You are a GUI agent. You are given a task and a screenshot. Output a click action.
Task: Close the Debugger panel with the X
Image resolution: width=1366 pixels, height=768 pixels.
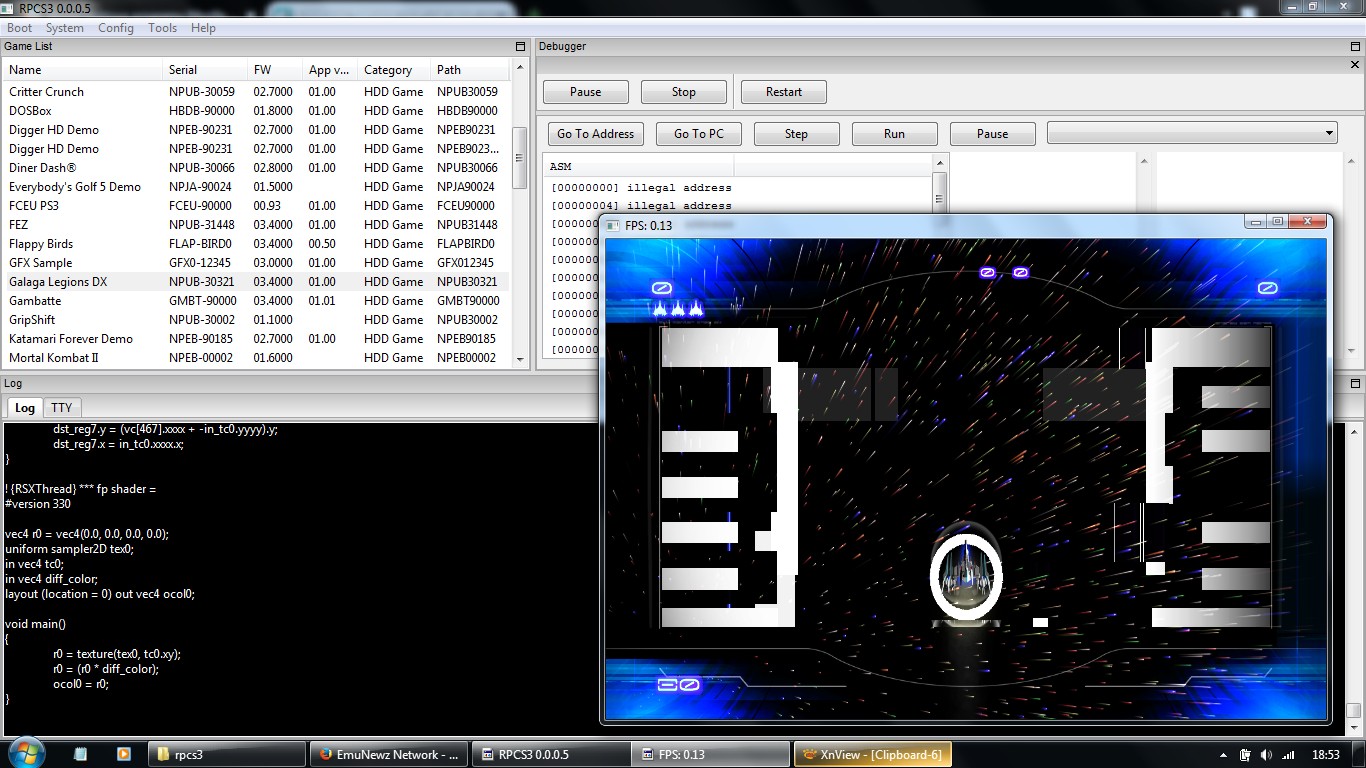1356,65
